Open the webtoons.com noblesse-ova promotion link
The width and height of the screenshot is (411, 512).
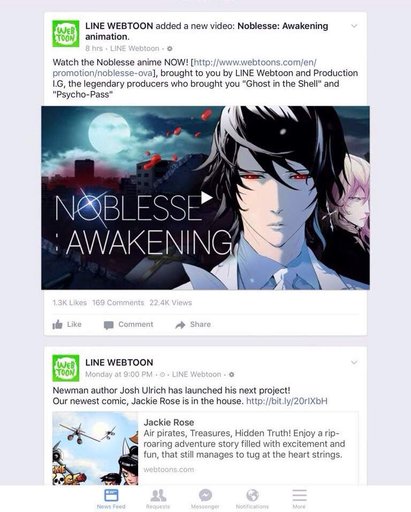coord(185,68)
